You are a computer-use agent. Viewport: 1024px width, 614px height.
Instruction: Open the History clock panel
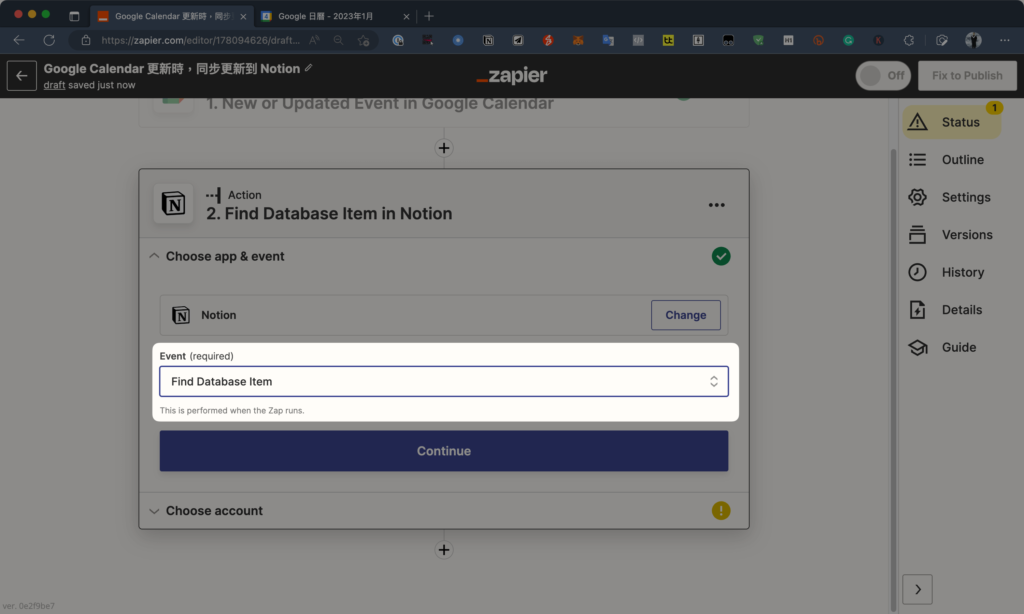click(x=946, y=272)
